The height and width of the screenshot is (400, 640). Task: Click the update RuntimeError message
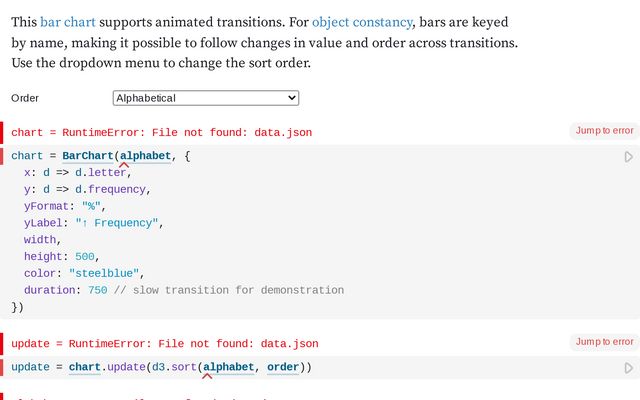(165, 343)
